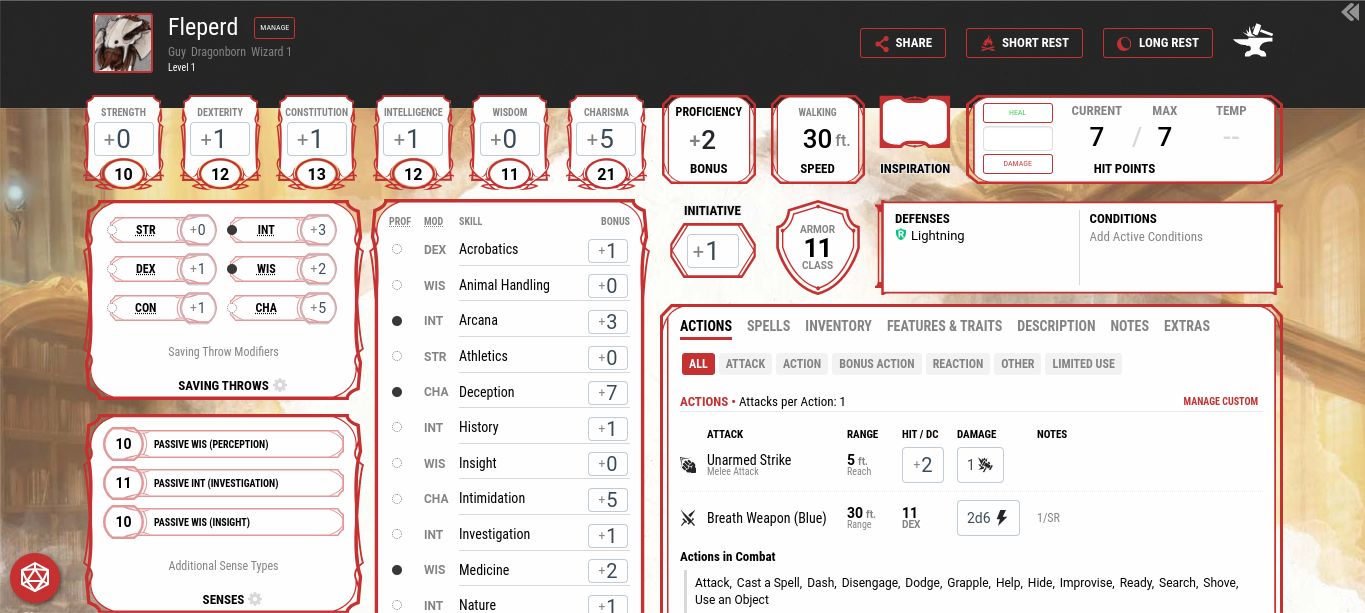Collapse sidebar with double chevron arrows

[1351, 12]
